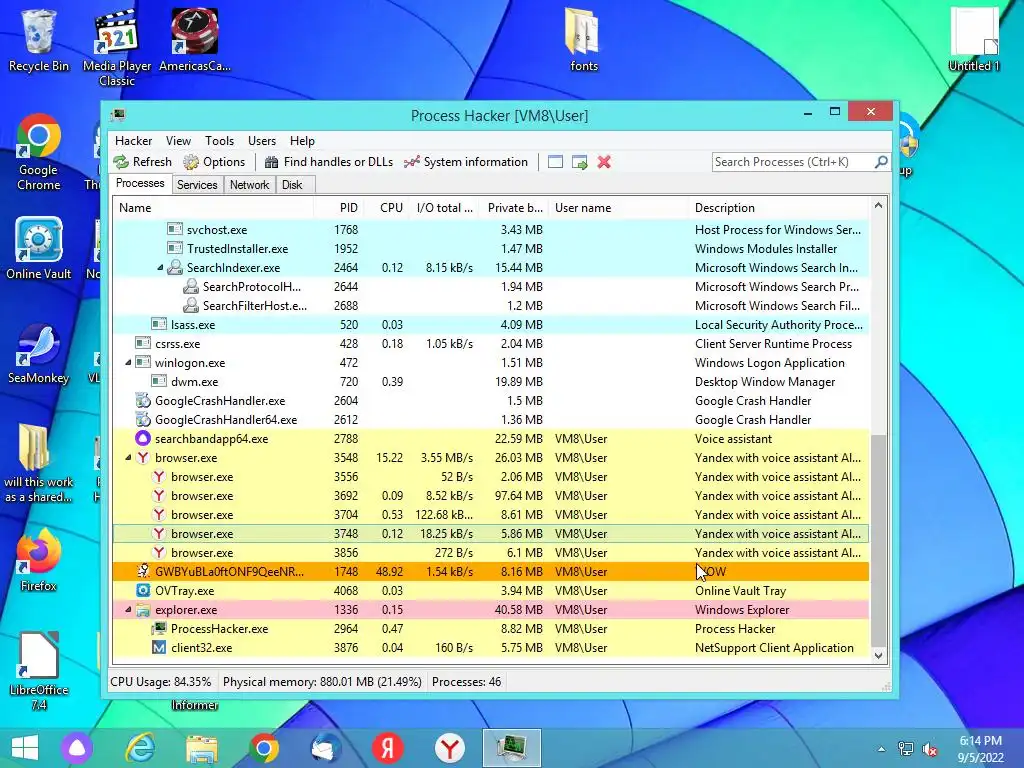Click the process list scrollbar thumb
This screenshot has height=768, width=1024.
click(x=878, y=539)
